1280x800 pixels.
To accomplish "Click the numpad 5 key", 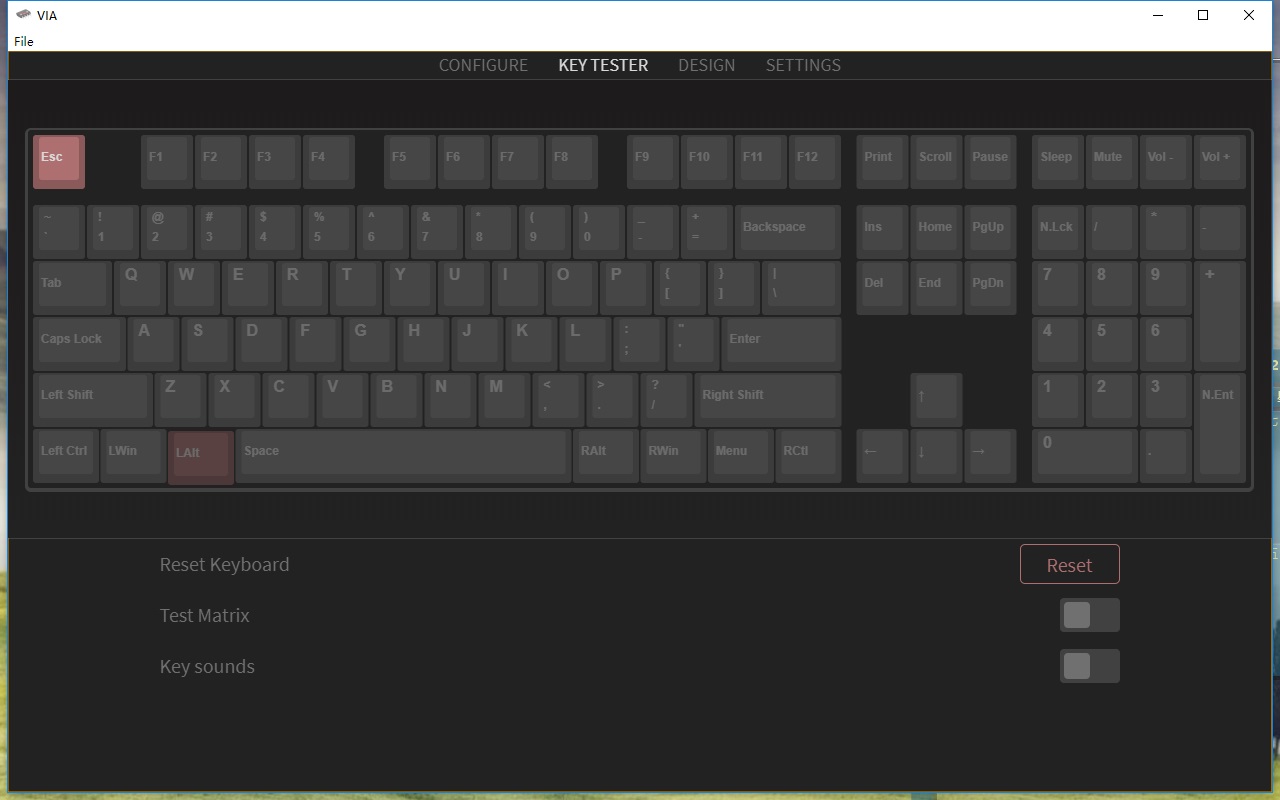I will (1112, 344).
